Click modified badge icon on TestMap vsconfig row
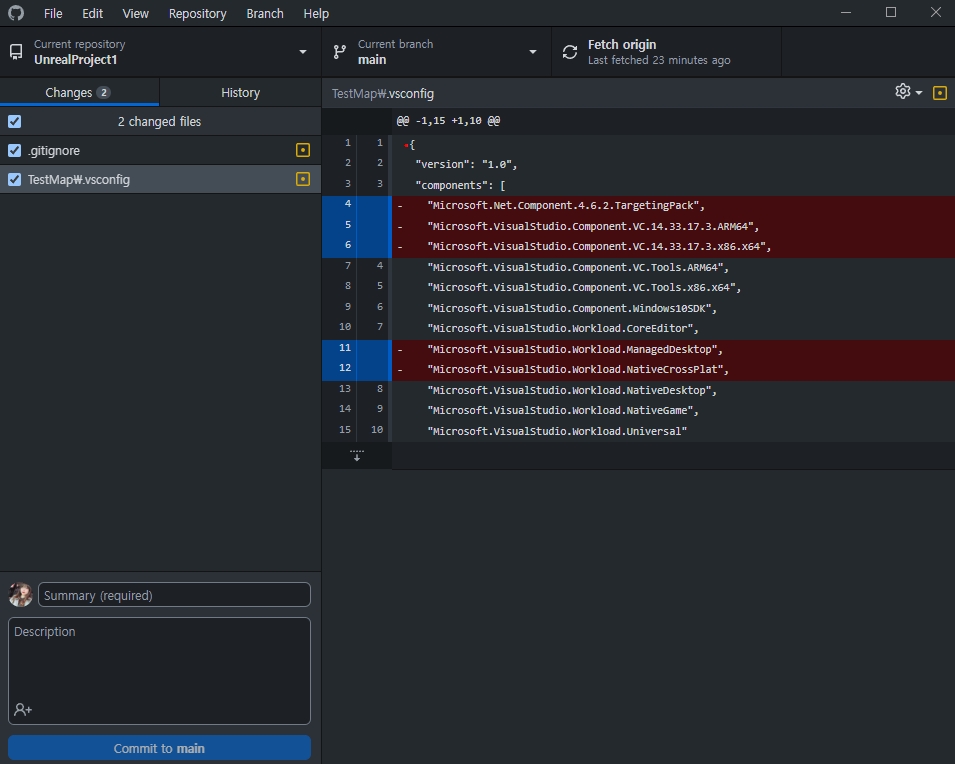This screenshot has width=955, height=764. 303,179
